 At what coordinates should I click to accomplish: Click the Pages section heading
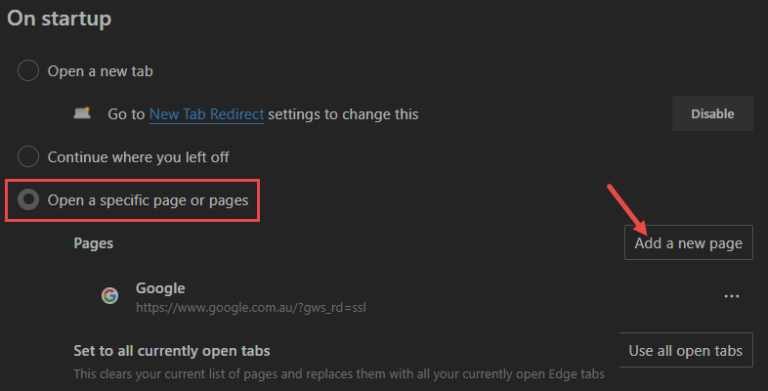pos(93,244)
